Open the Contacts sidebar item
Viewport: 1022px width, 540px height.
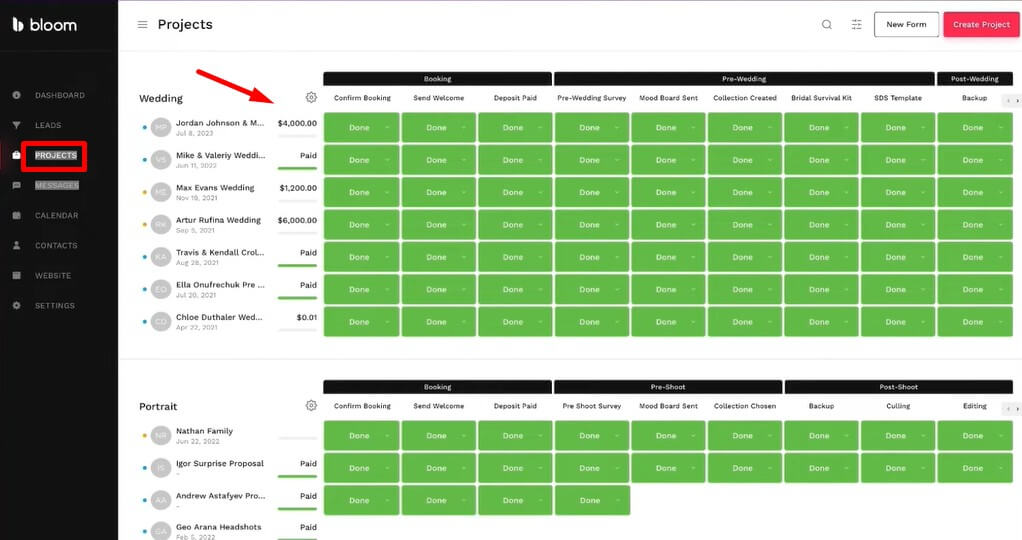click(56, 246)
